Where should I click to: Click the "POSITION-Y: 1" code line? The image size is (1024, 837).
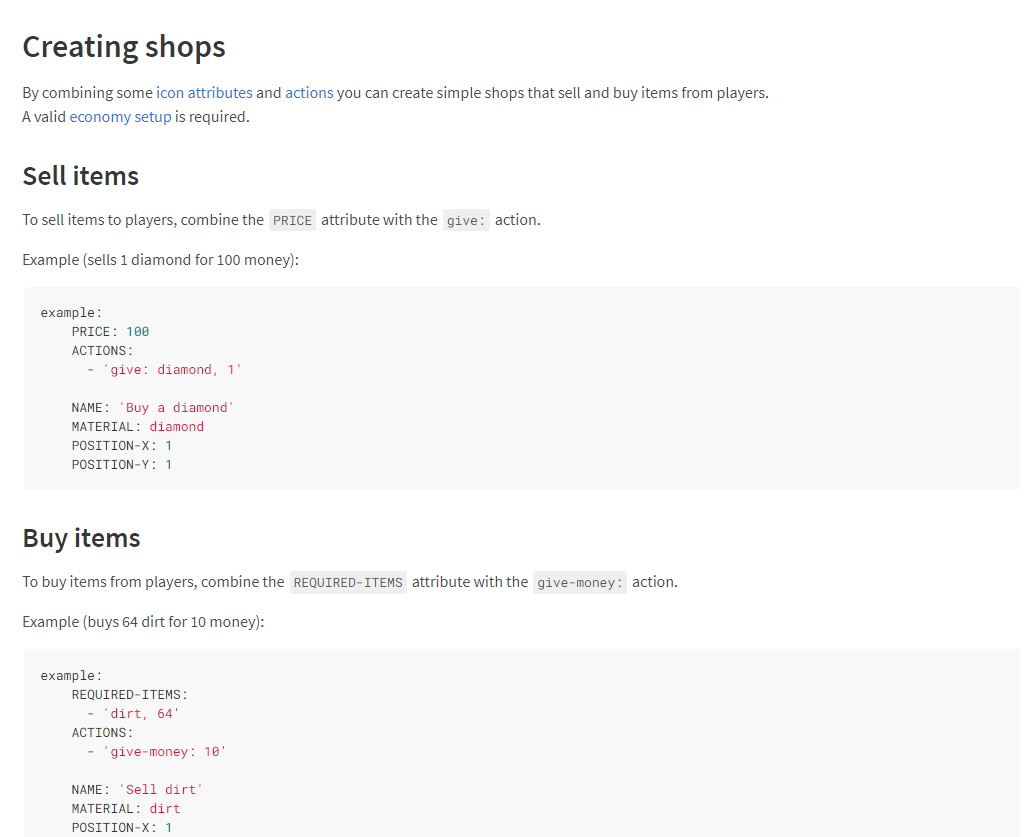pyautogui.click(x=121, y=465)
